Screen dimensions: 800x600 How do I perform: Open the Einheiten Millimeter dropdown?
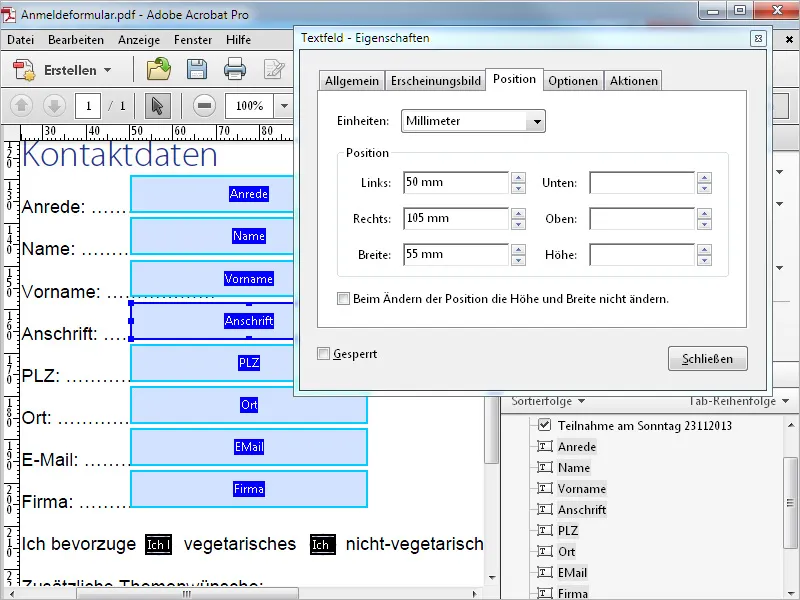click(537, 121)
